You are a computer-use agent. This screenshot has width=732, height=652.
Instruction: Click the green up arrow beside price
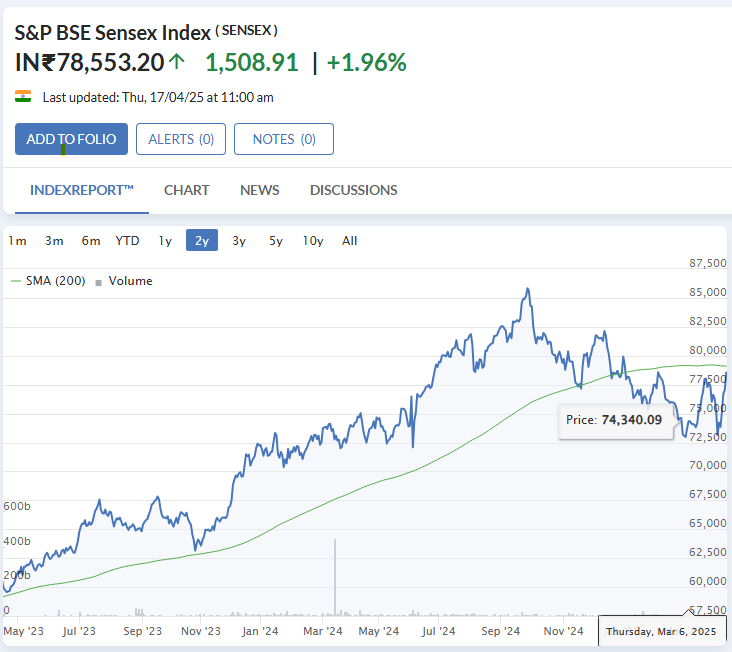[177, 62]
